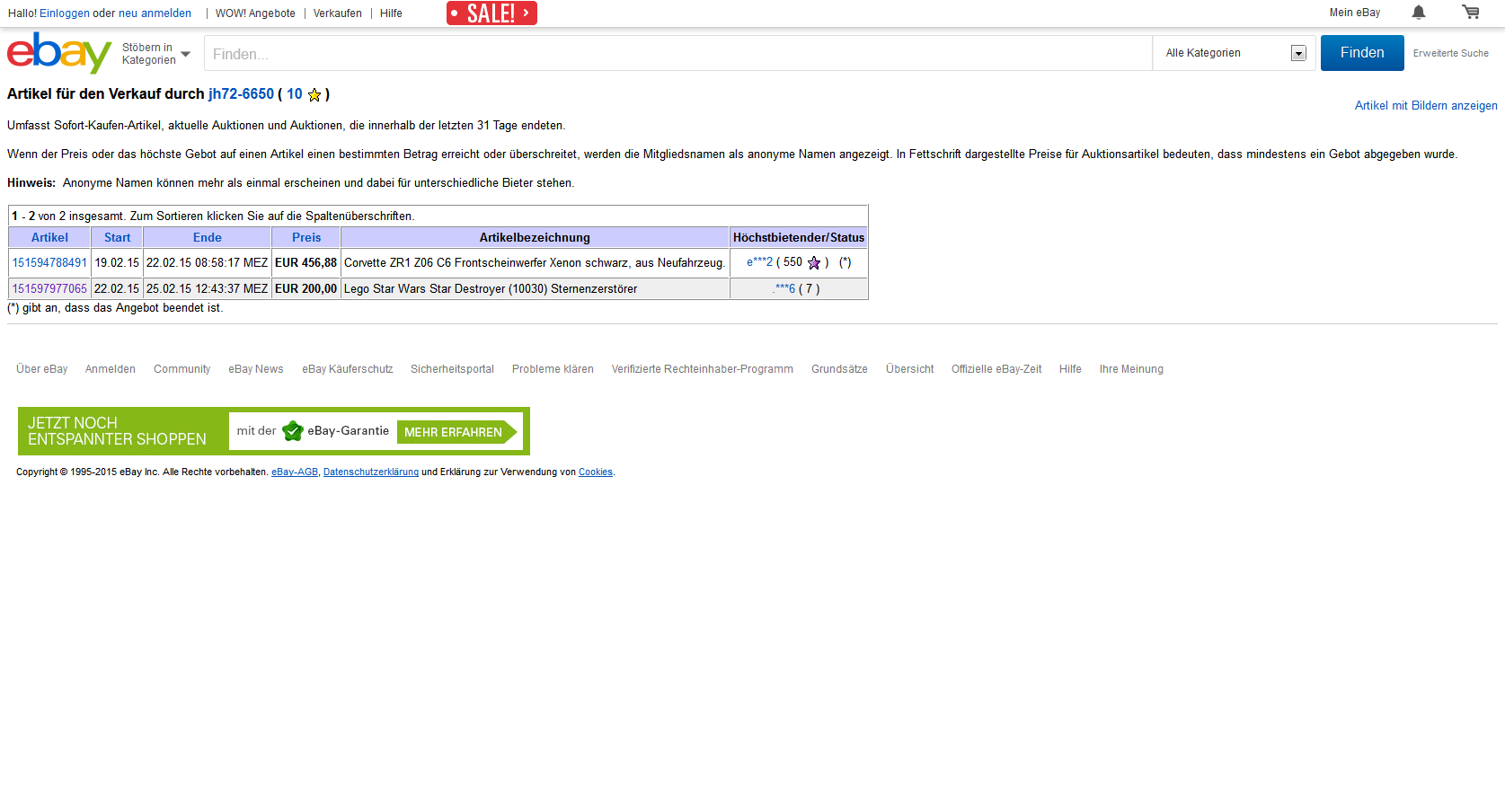This screenshot has height=812, width=1505.
Task: Click the yellow feedback star next to 10
Action: click(314, 94)
